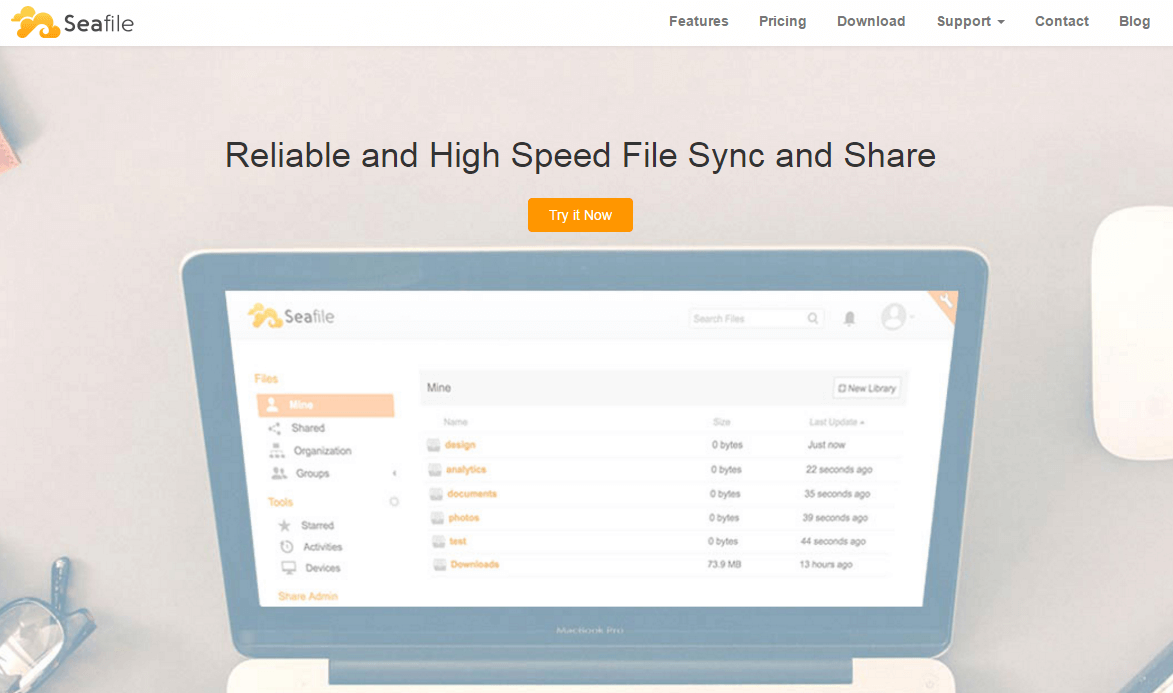This screenshot has height=693, width=1173.
Task: Click the library icon beside design
Action: [x=433, y=445]
